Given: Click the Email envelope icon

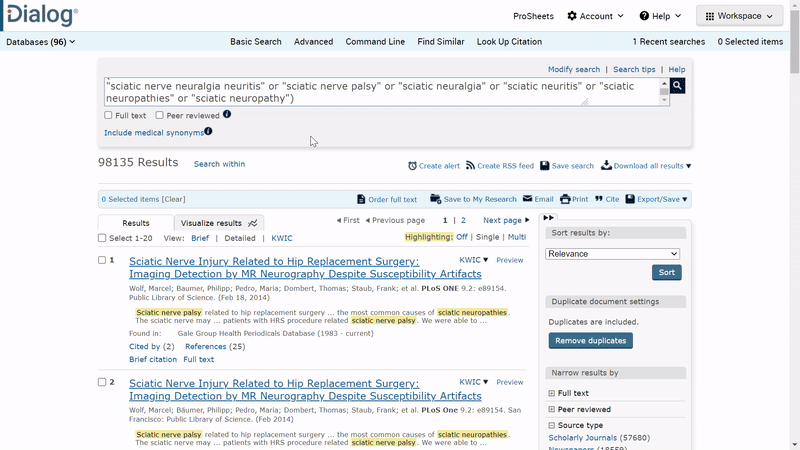Looking at the screenshot, I should 528,199.
